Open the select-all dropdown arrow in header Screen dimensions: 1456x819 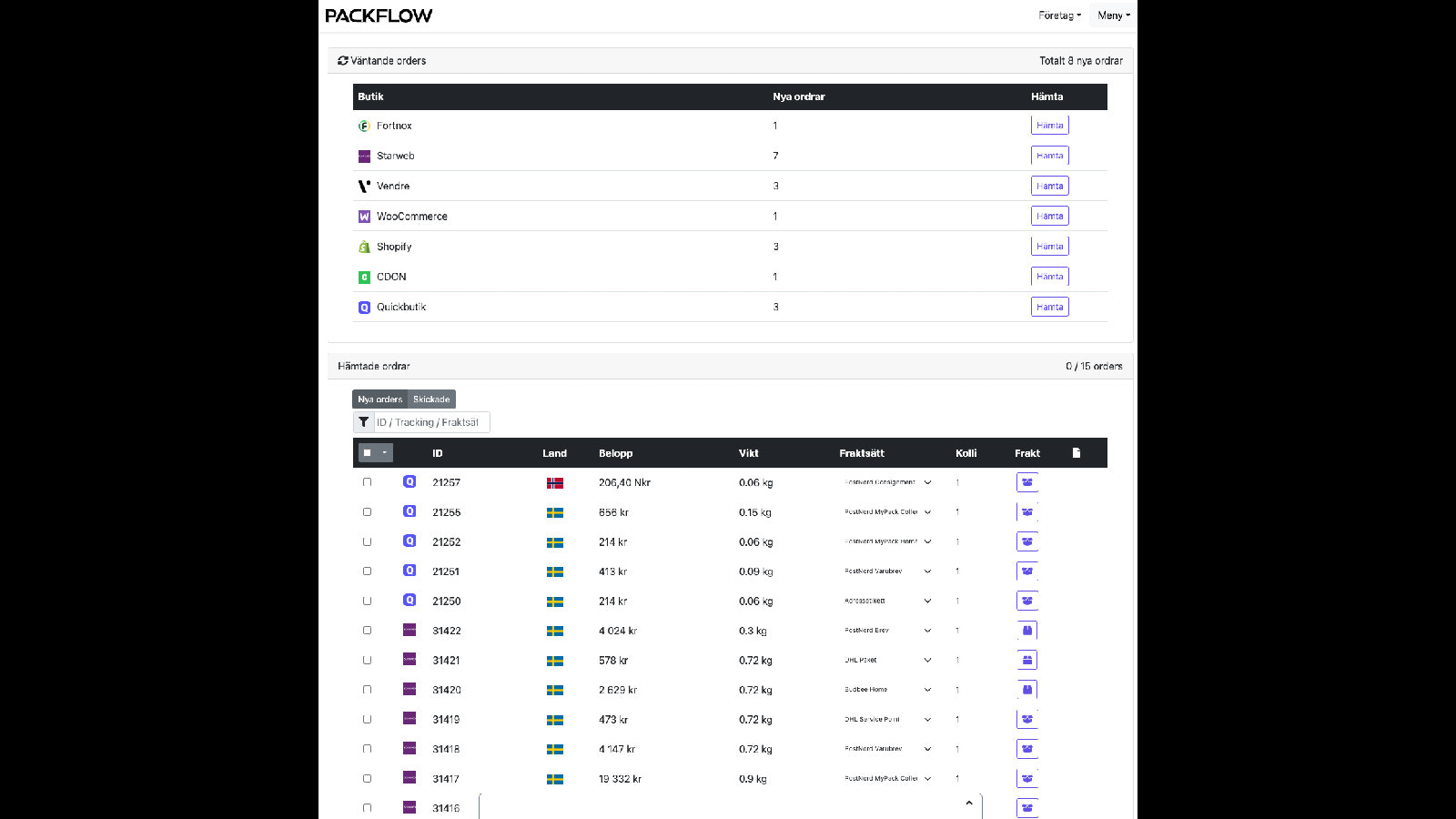pos(385,452)
